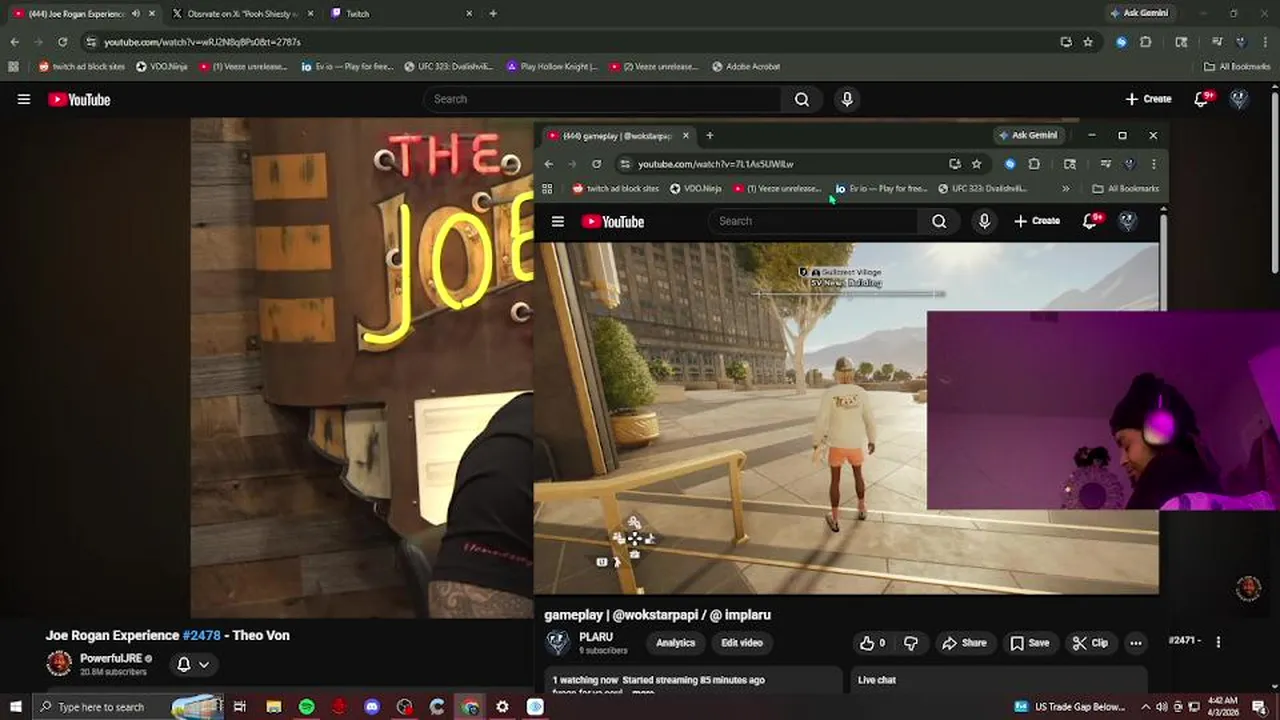Screen dimensions: 1280x720
Task: Open Discord from taskbar
Action: coord(372,707)
